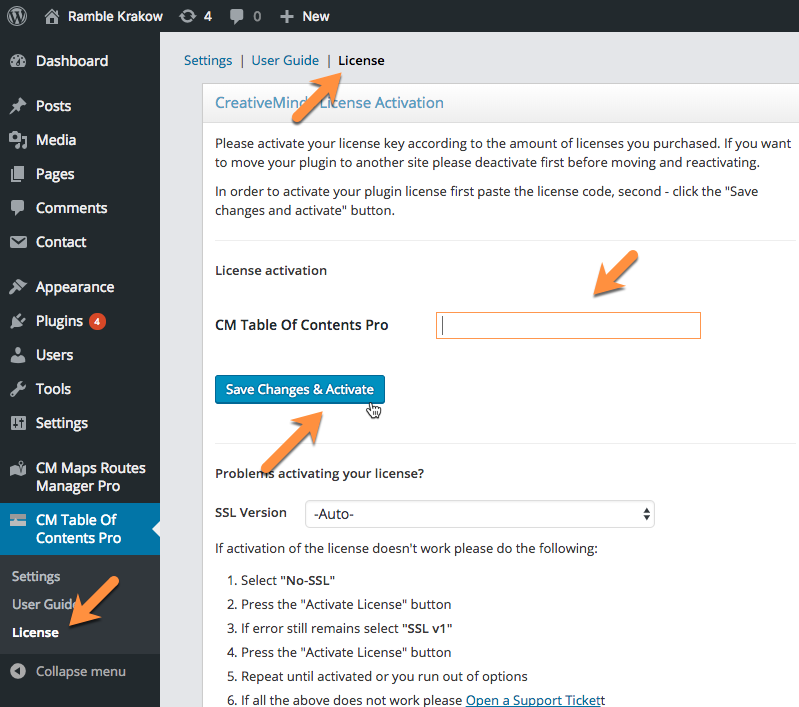Click the 'License activation' section label

(x=271, y=271)
